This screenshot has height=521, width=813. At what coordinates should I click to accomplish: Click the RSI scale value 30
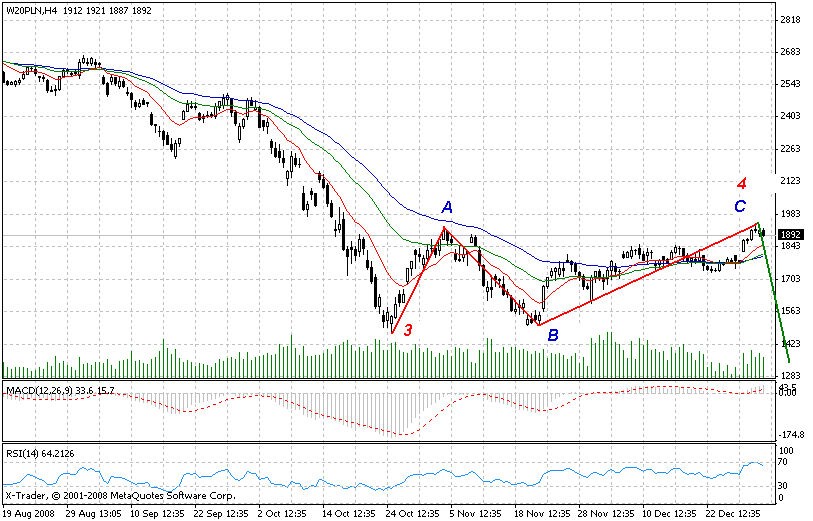click(x=783, y=486)
